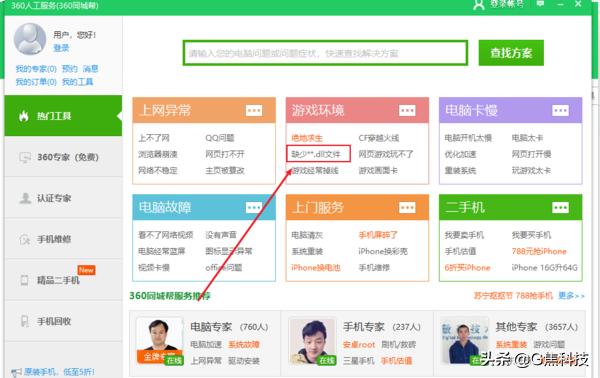The width and height of the screenshot is (600, 378).
Task: Expand more options in 上门服务 card
Action: 407,208
